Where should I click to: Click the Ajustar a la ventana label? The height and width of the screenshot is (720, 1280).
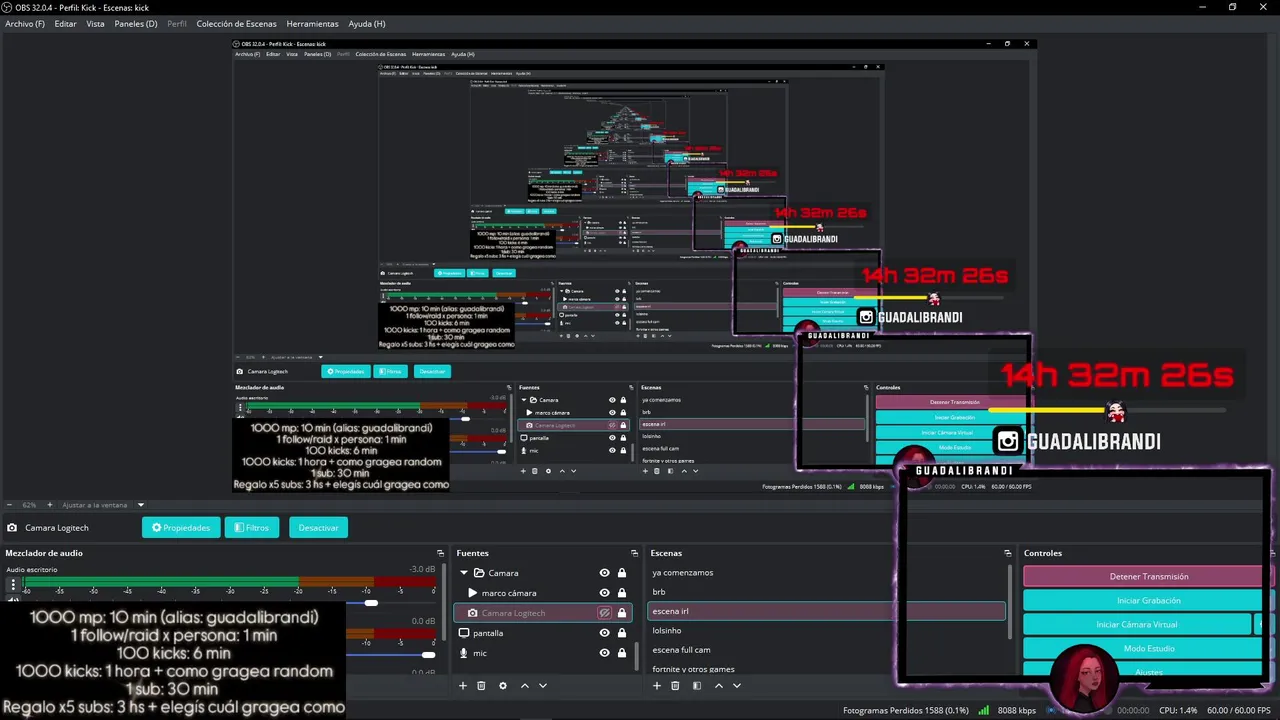click(96, 505)
